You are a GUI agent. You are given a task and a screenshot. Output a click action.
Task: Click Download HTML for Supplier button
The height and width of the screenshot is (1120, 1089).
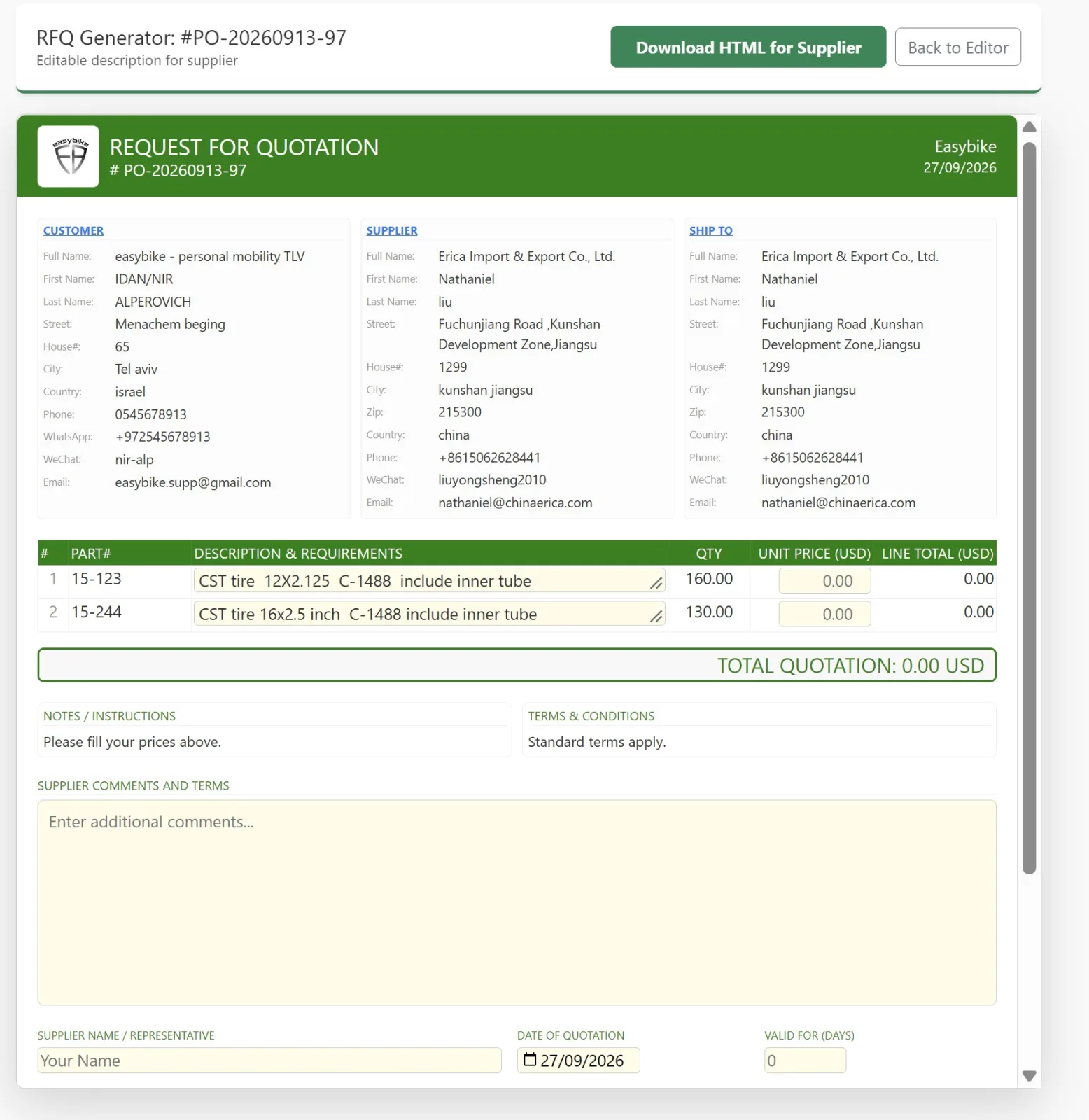click(x=748, y=47)
